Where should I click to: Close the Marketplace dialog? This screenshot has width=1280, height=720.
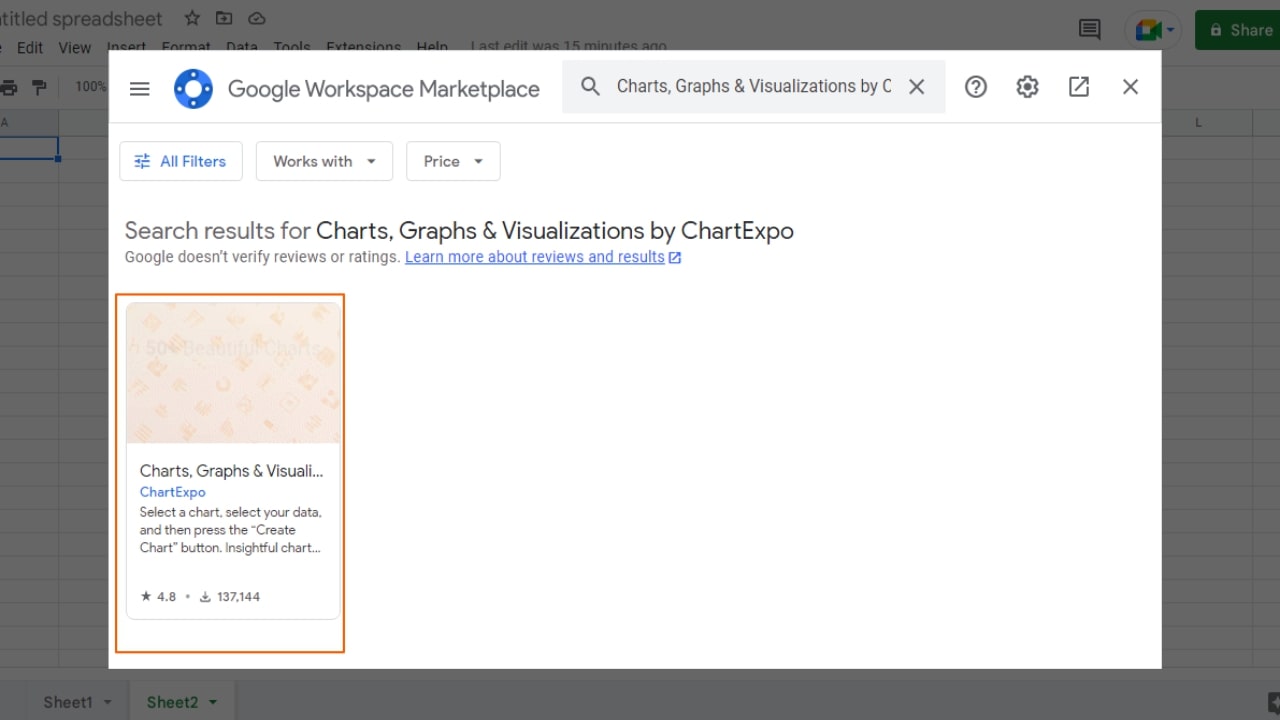(x=1131, y=87)
